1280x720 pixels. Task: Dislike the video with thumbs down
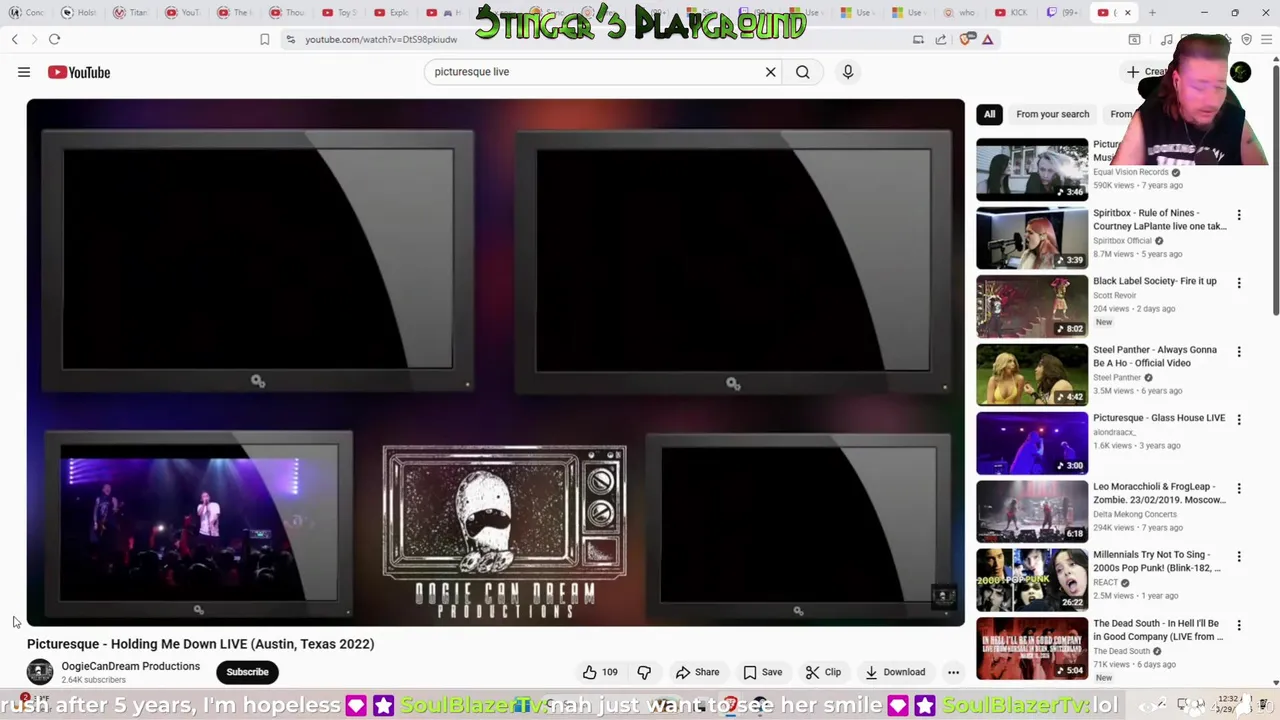tap(644, 672)
